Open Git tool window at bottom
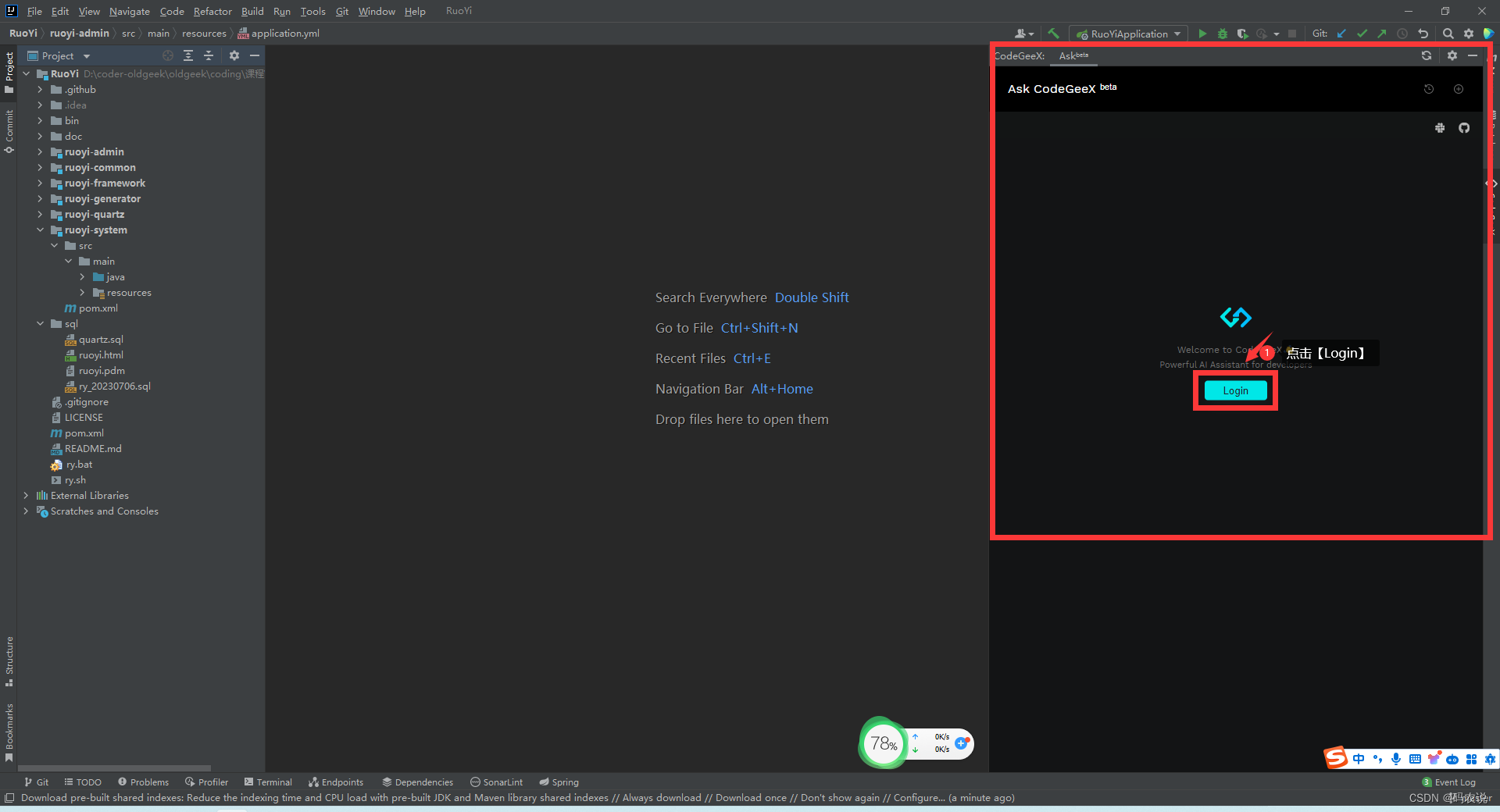Screen dimensions: 1500x812 click(36, 782)
